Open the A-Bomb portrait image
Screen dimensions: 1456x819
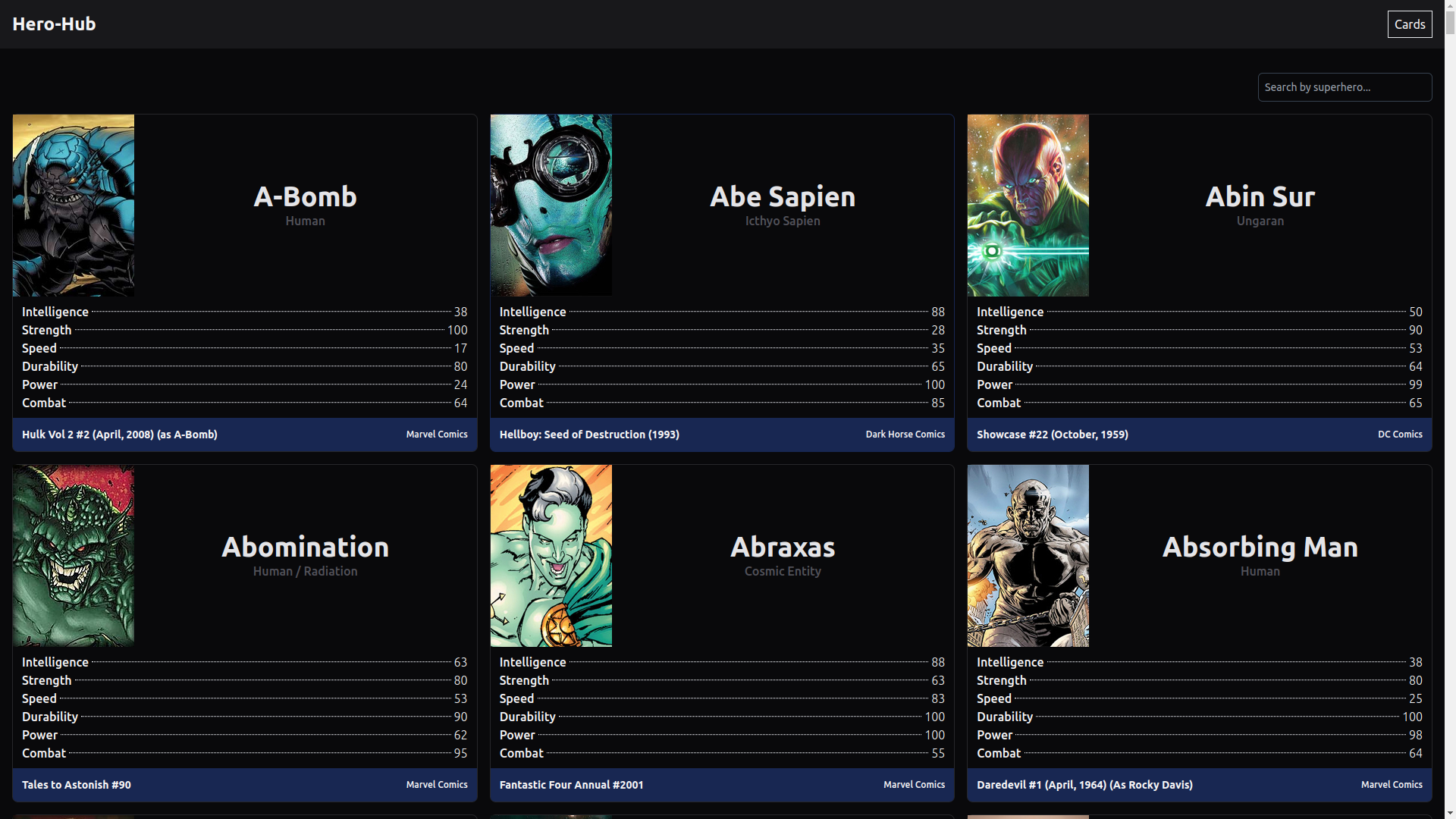74,206
